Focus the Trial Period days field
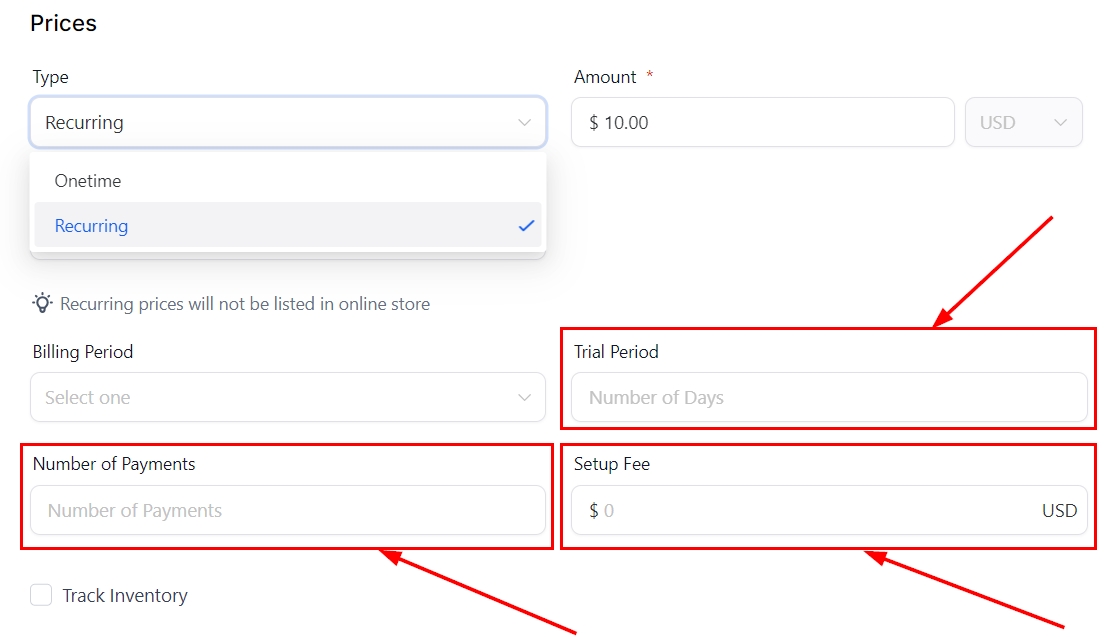The width and height of the screenshot is (1118, 637). [x=828, y=398]
